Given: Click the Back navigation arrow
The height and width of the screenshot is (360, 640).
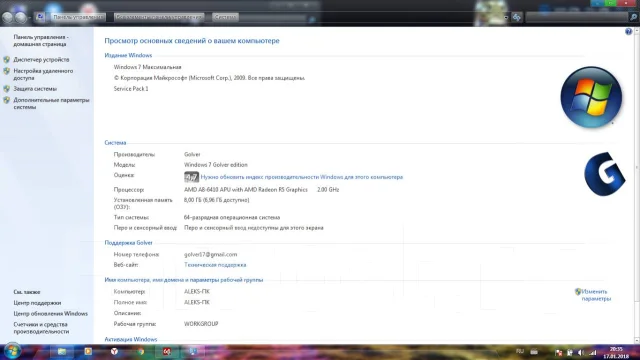Looking at the screenshot, I should [7, 17].
